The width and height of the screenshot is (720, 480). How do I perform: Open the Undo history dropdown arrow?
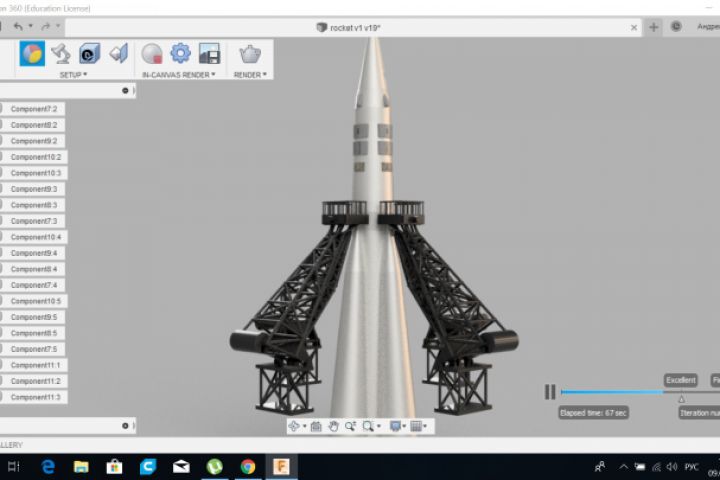[31, 26]
